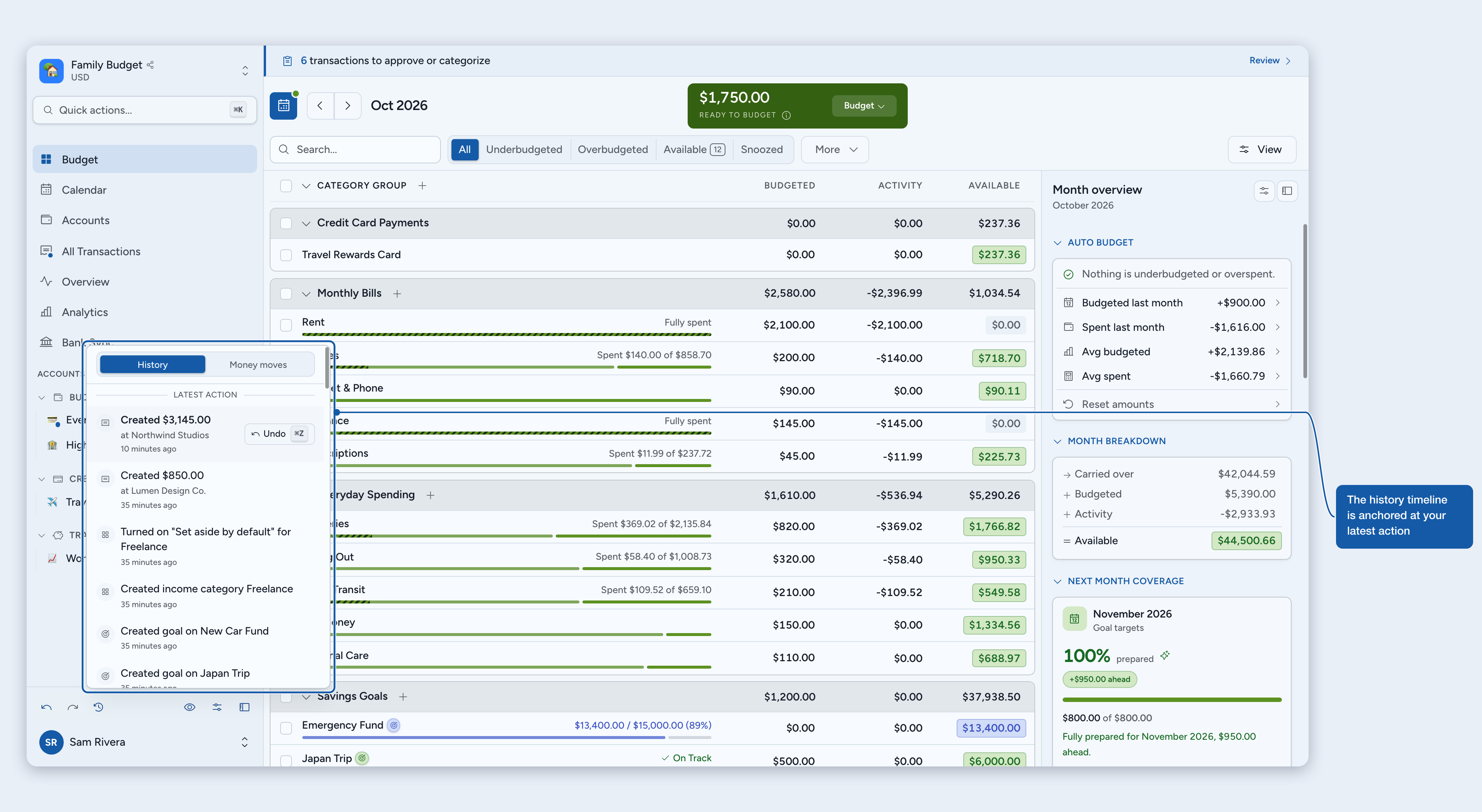Go to the previous month arrow
This screenshot has width=1482, height=812.
(320, 105)
